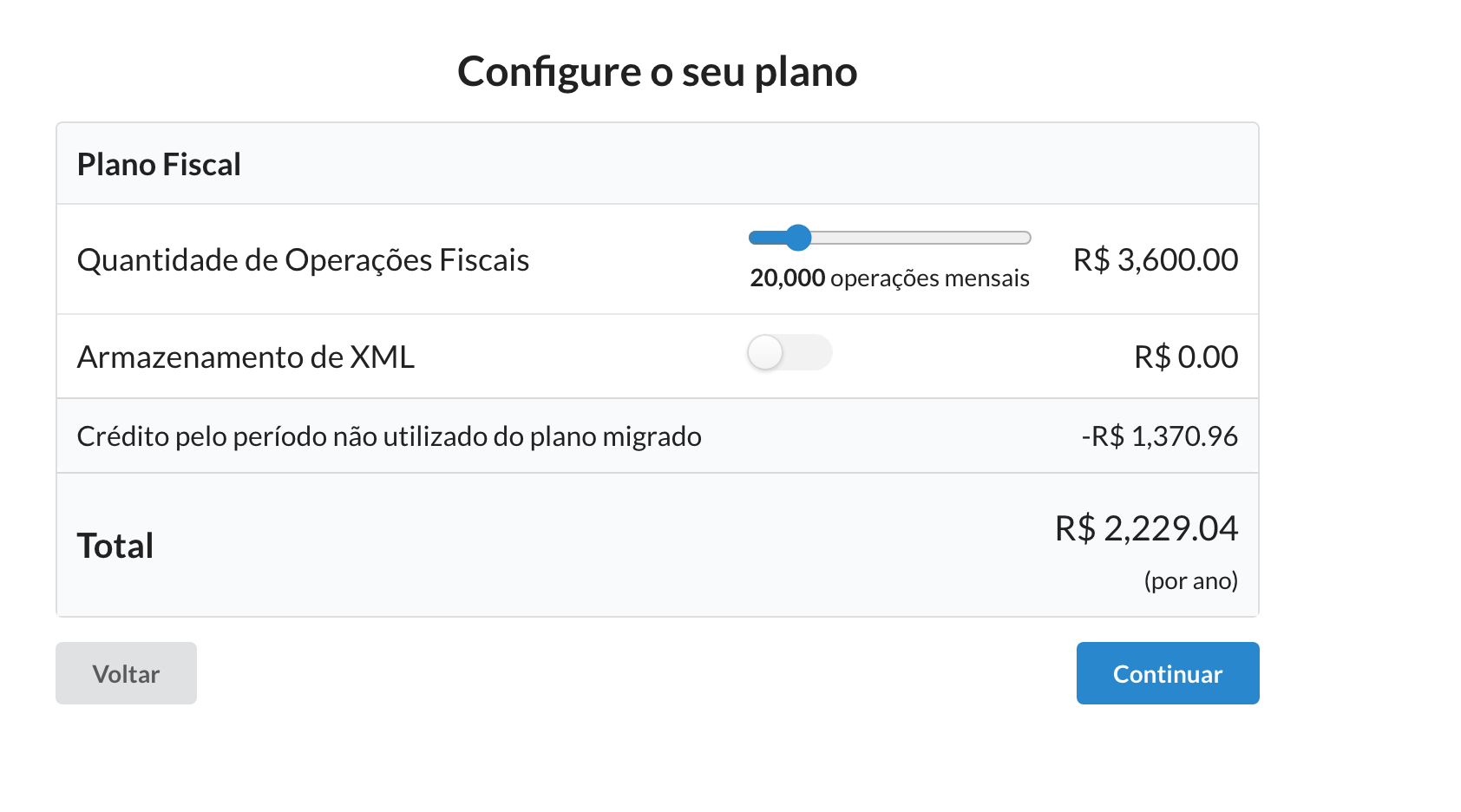Click the 'Quantidade de Operações Fiscais' label
The width and height of the screenshot is (1461, 812).
pos(303,260)
